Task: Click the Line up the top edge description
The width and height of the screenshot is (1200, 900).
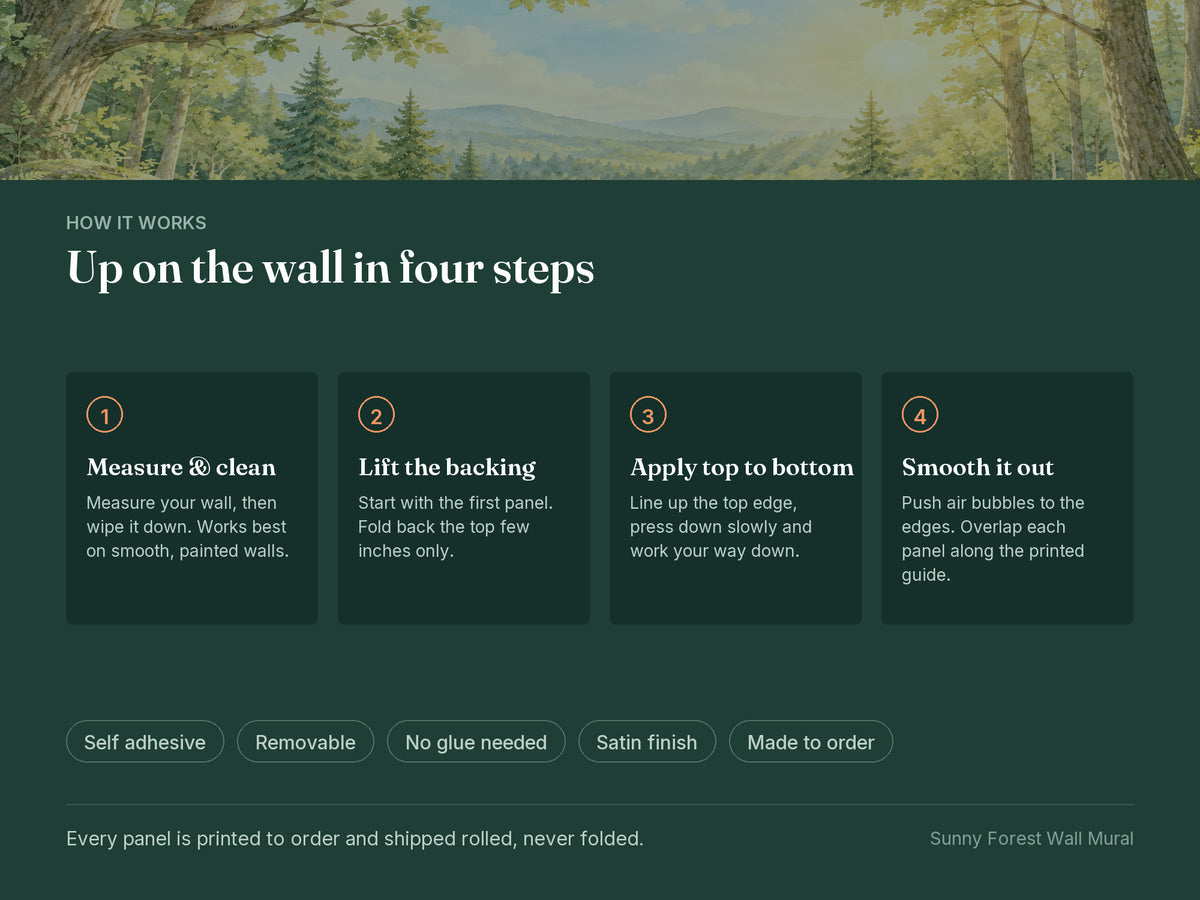Action: point(721,527)
